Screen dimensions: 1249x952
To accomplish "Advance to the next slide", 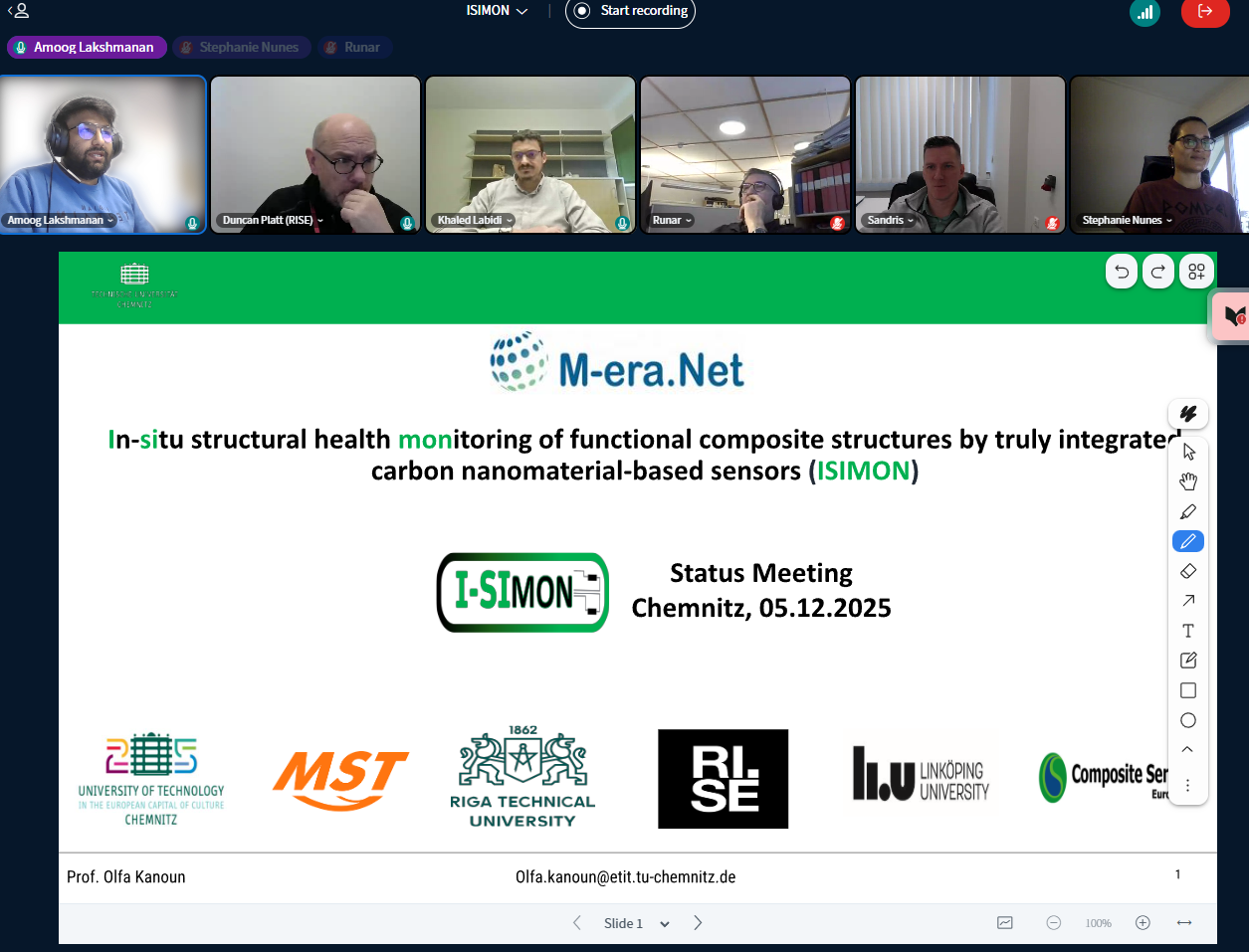I will point(698,923).
